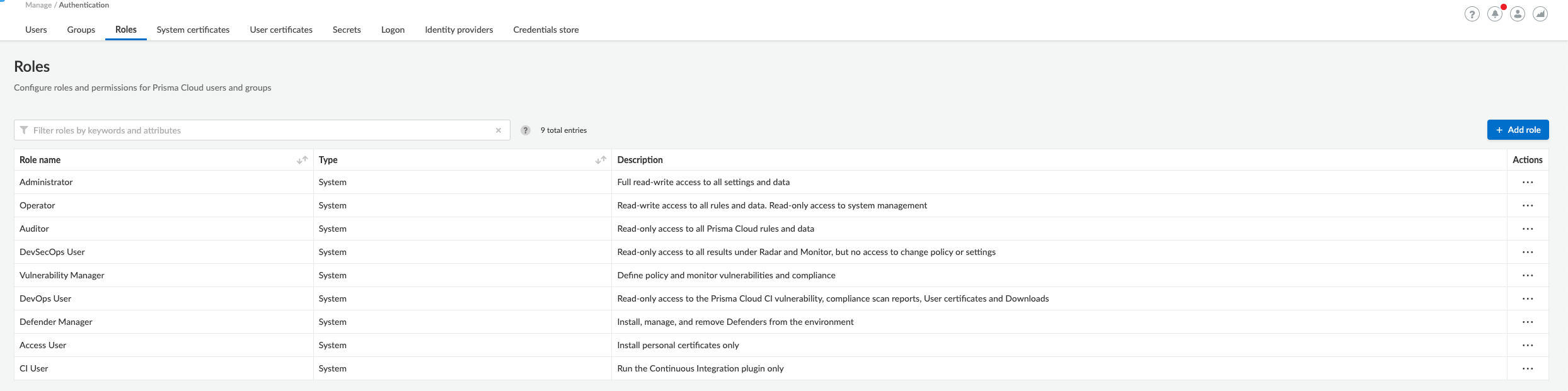Click the Administrator role name
The height and width of the screenshot is (391, 1568).
pos(46,182)
